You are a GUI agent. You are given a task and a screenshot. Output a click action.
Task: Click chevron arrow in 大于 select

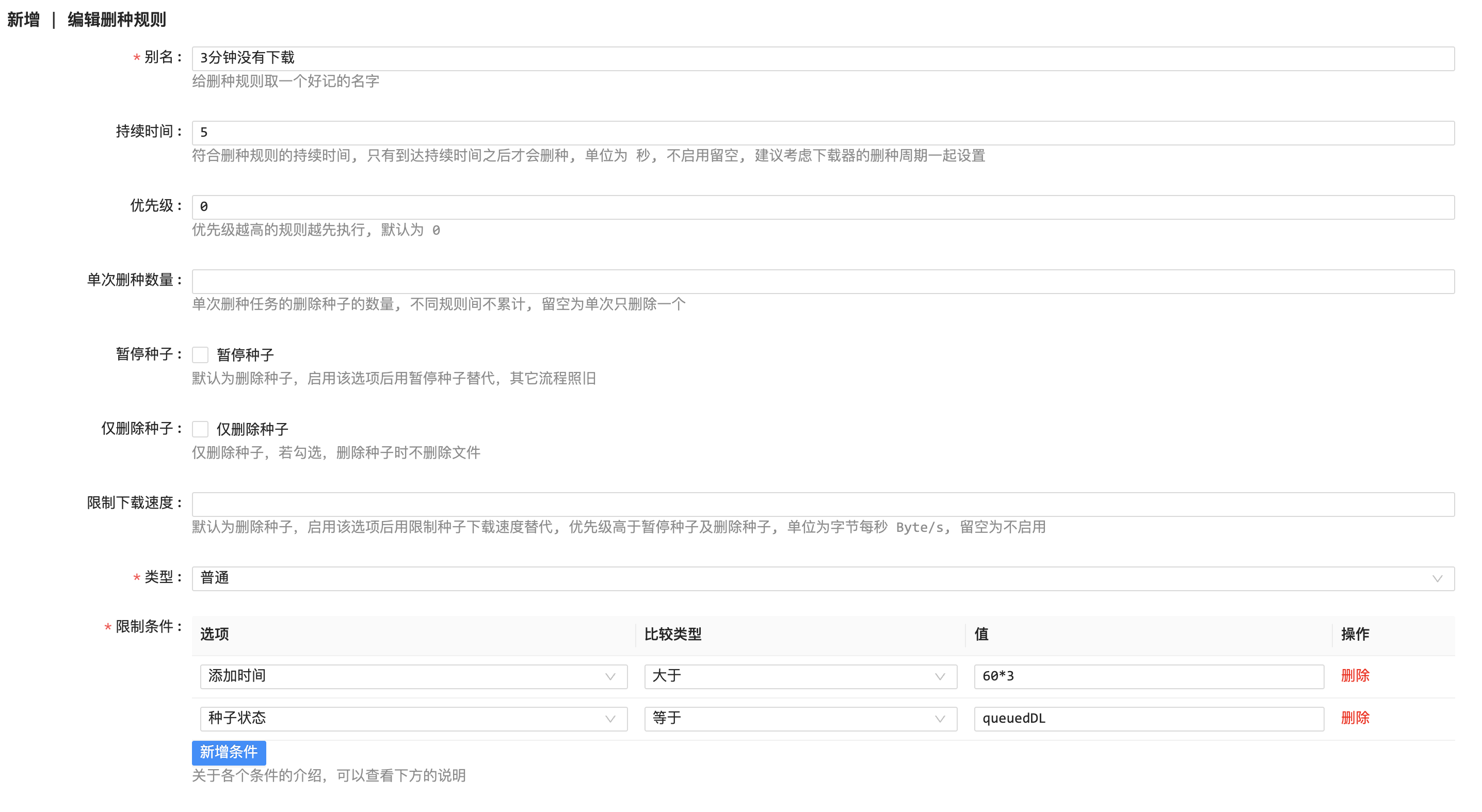[x=940, y=677]
